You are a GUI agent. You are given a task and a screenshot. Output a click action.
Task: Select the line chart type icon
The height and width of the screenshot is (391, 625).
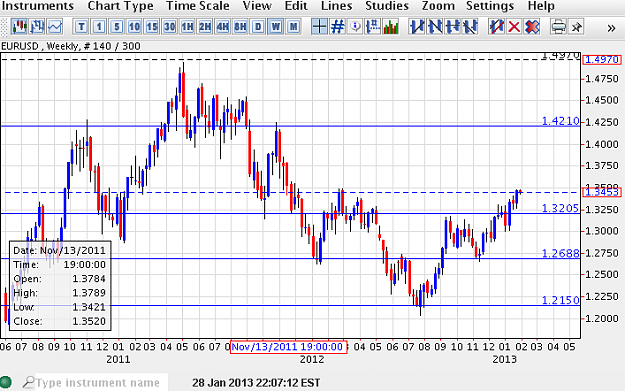[55, 27]
